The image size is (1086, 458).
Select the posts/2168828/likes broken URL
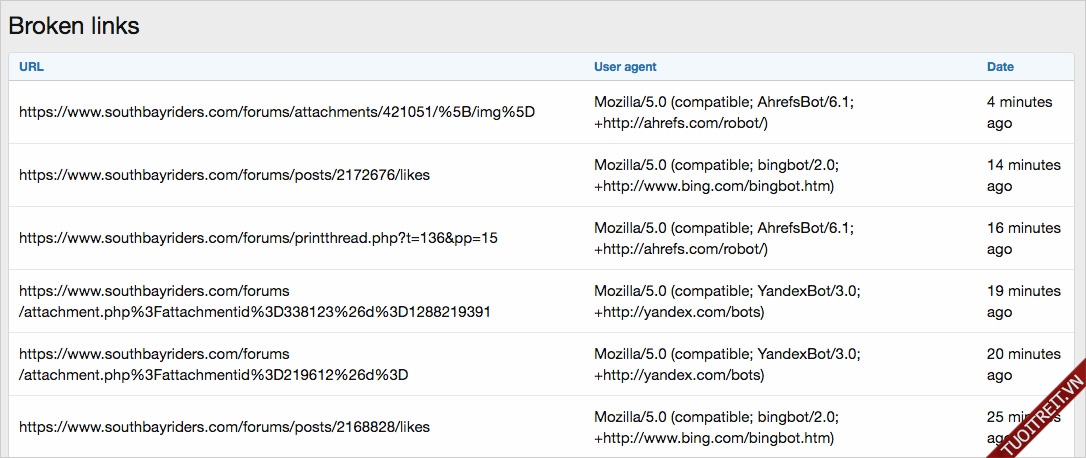coord(224,427)
